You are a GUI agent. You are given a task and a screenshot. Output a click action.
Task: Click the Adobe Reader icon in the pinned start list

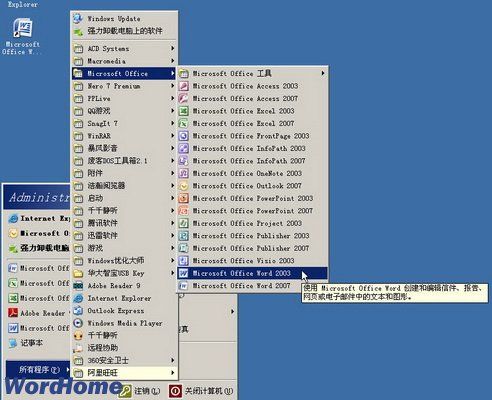coord(13,313)
